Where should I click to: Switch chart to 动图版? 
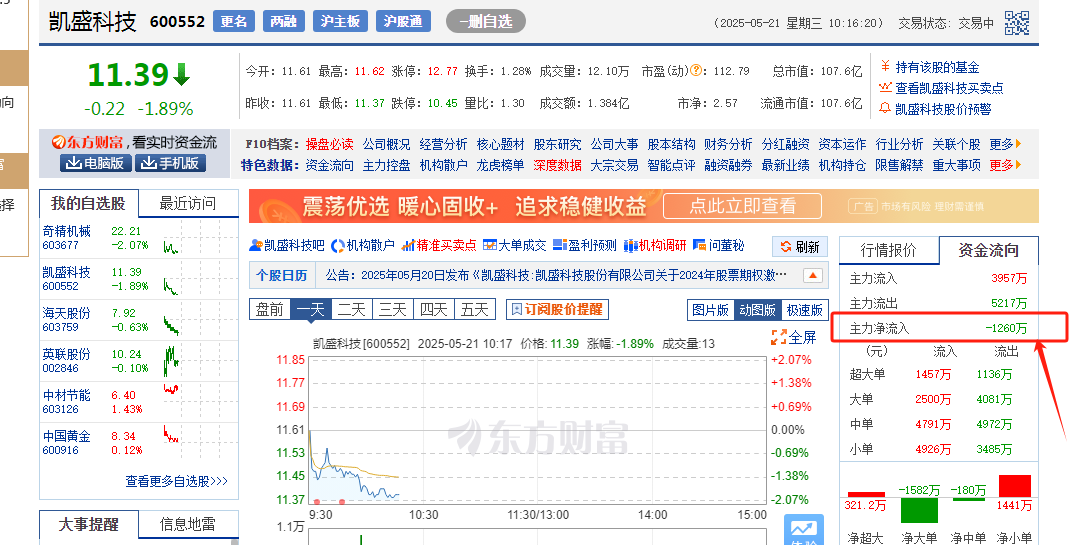[x=758, y=310]
